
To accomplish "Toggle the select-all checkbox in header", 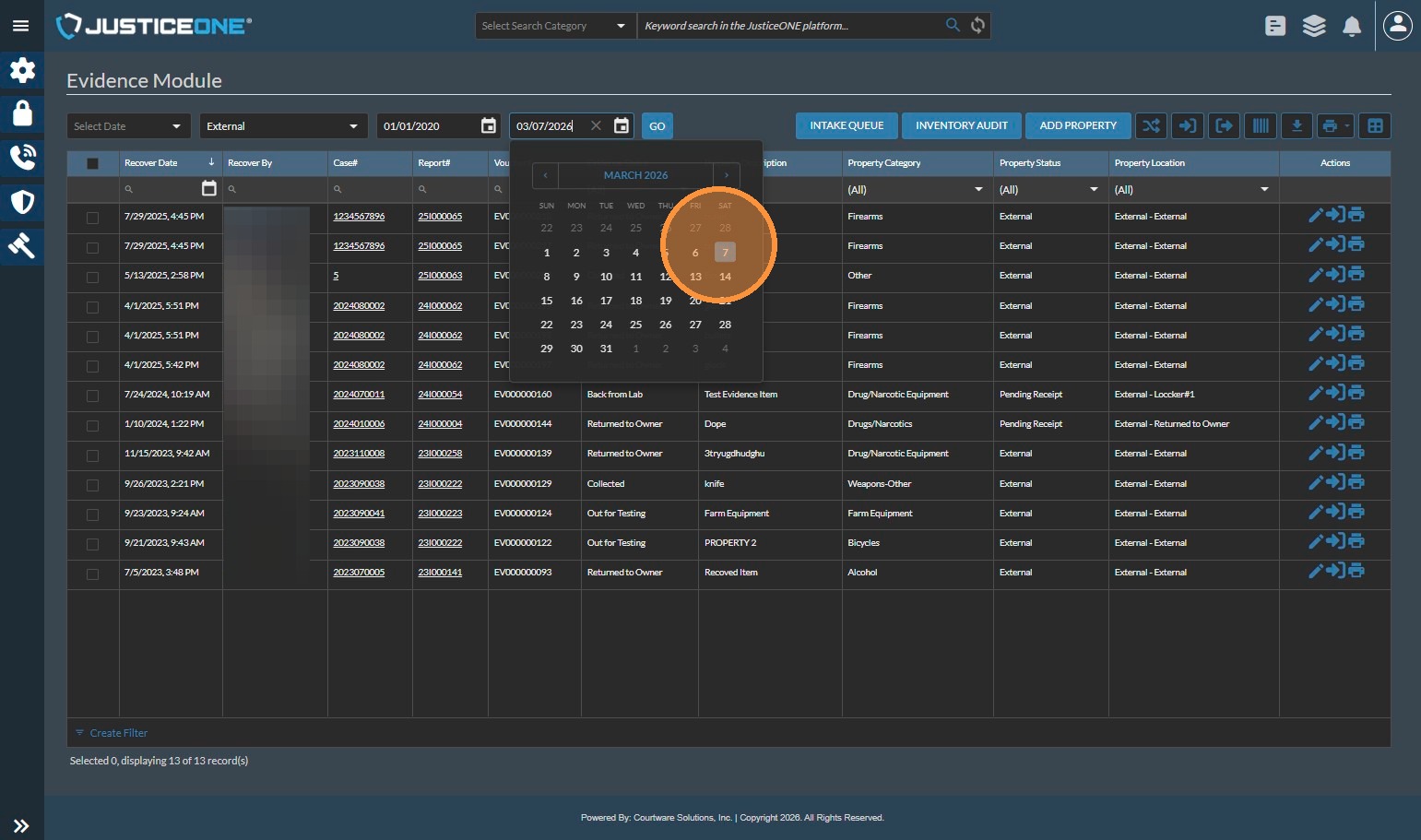I will coord(92,163).
